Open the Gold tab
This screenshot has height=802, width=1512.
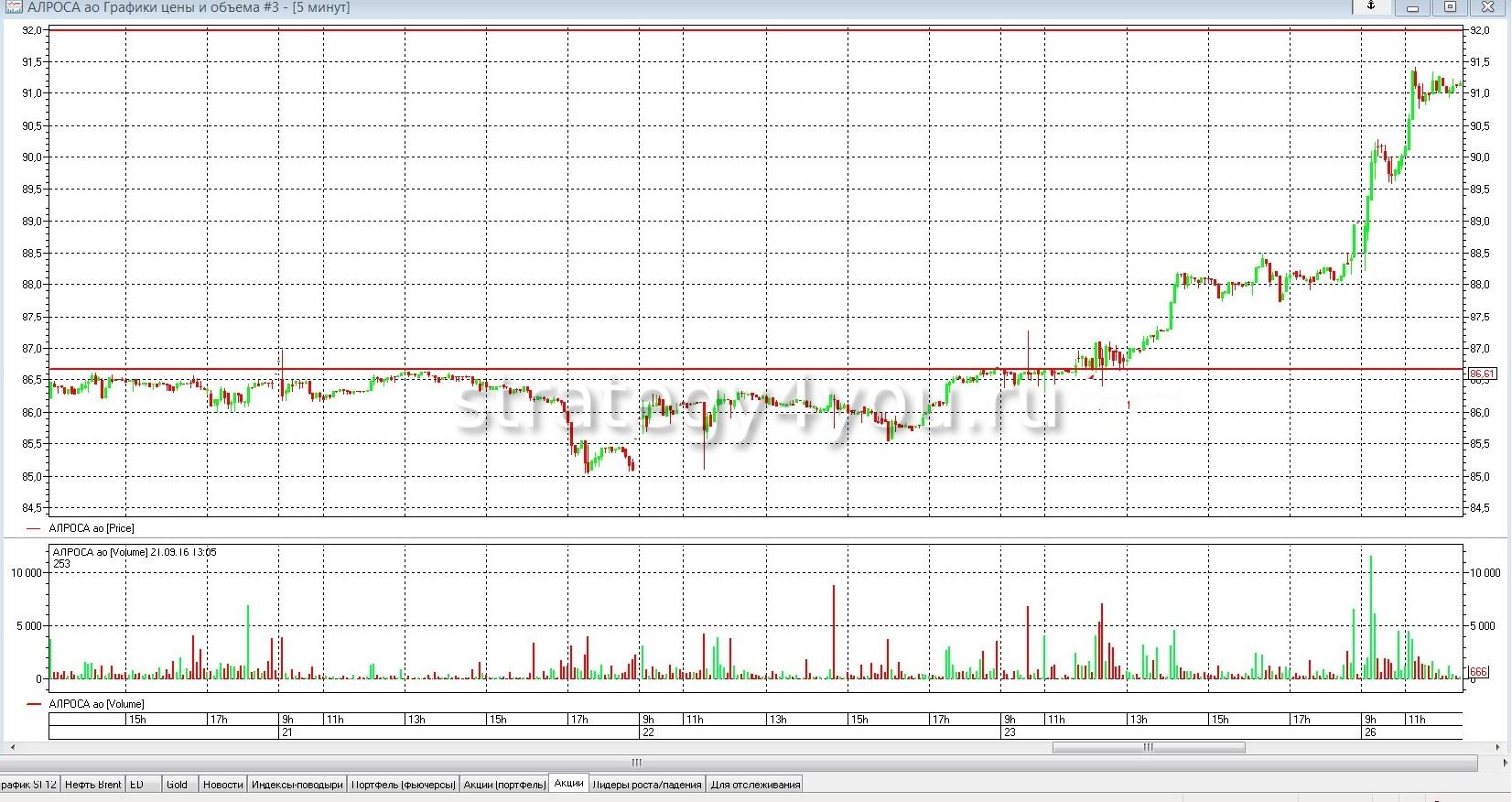pyautogui.click(x=177, y=785)
